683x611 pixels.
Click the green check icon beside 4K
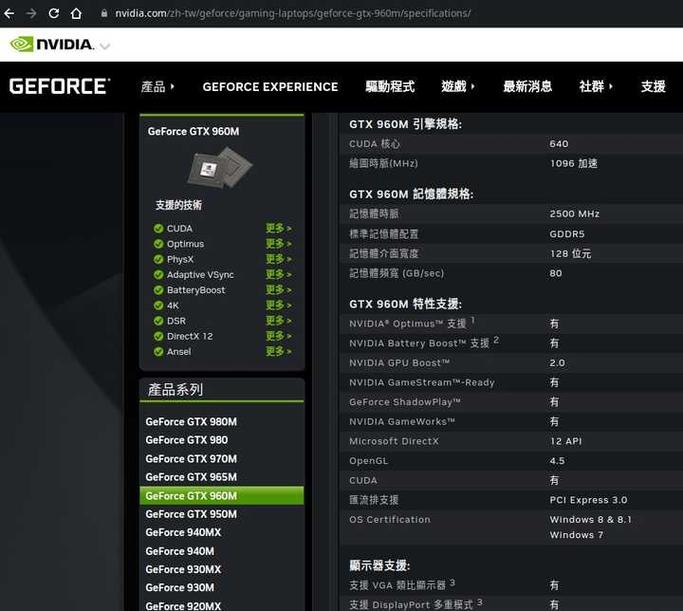click(x=159, y=305)
